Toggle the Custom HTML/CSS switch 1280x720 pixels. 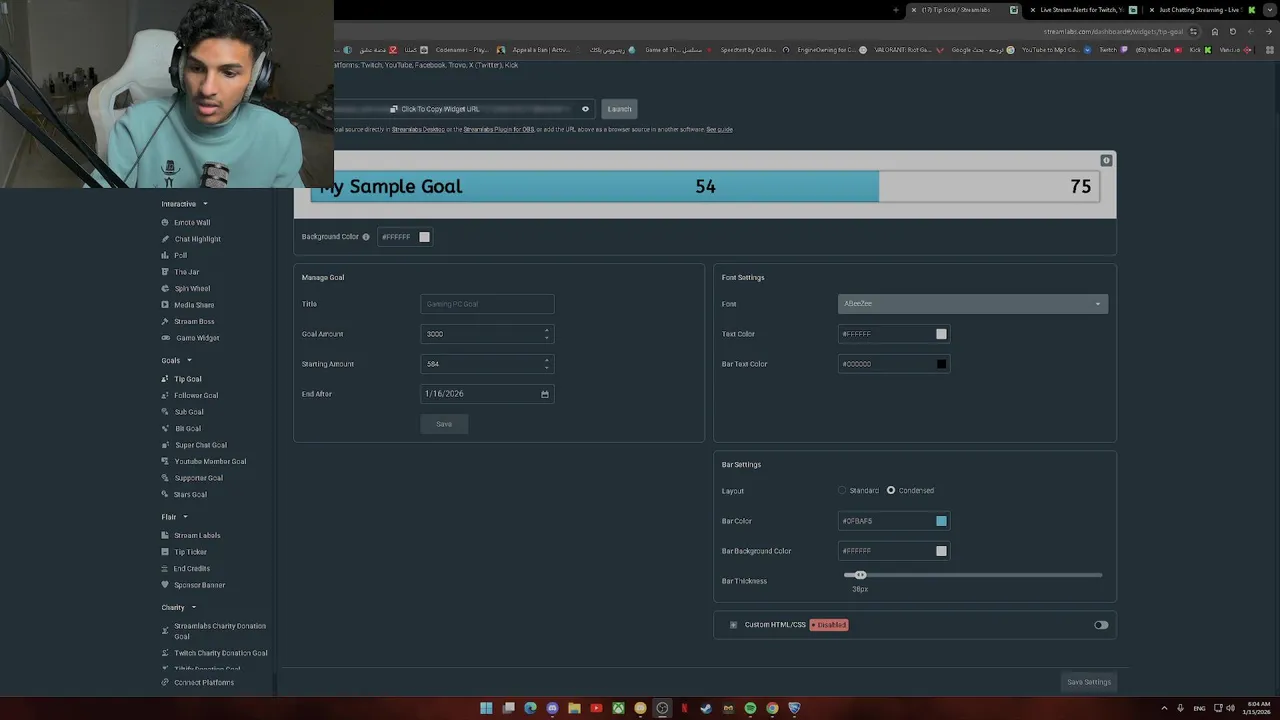[x=1101, y=625]
